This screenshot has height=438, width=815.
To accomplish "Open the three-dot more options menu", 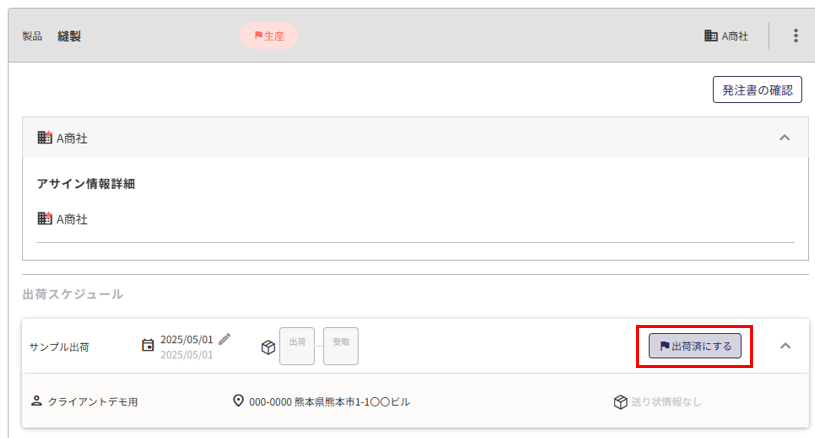I will (795, 36).
